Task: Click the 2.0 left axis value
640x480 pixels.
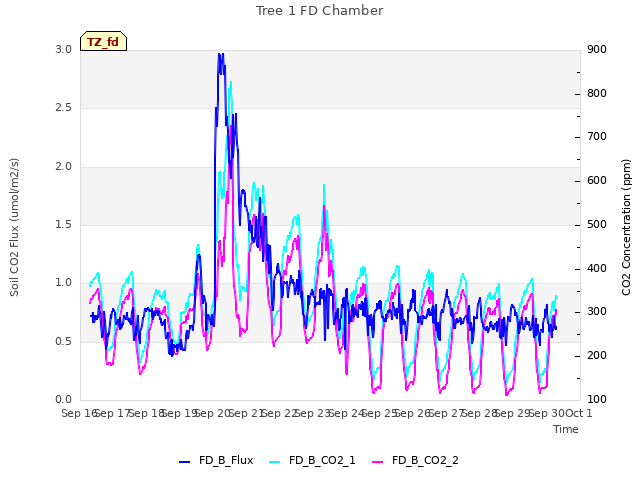Action: (x=63, y=167)
